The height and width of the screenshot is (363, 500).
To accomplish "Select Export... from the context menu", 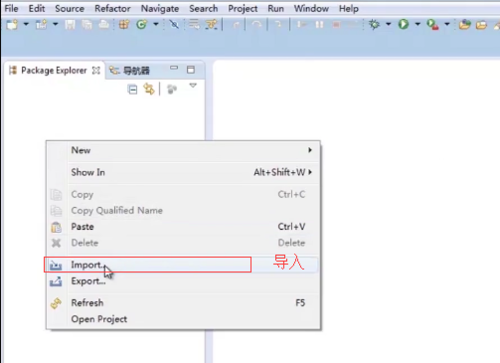I will [183, 281].
